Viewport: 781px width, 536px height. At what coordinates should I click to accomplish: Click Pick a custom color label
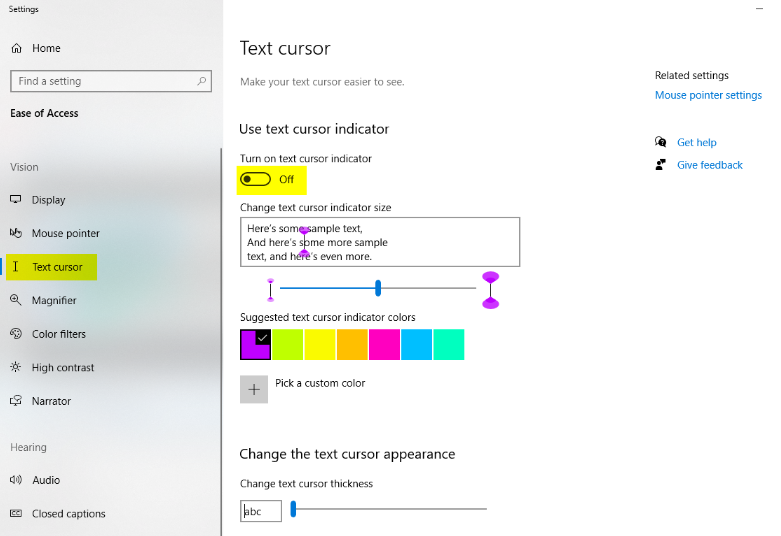coord(320,383)
